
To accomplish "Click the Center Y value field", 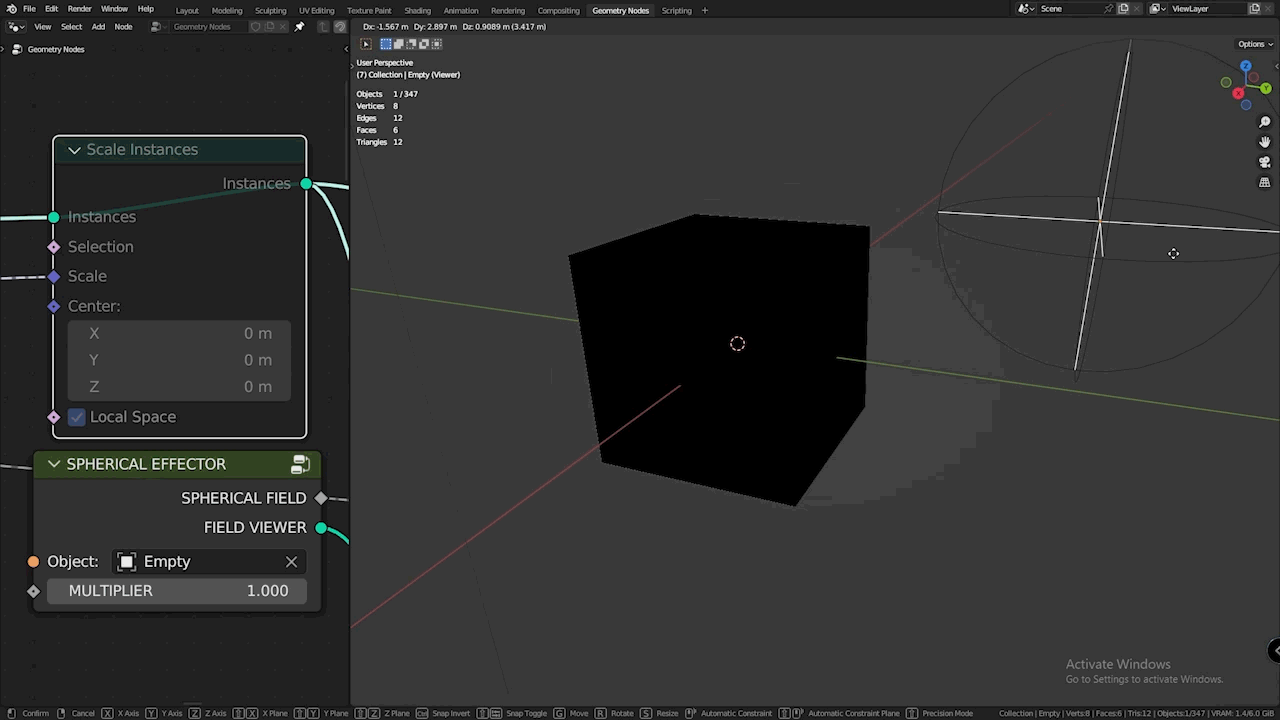I will tap(179, 360).
